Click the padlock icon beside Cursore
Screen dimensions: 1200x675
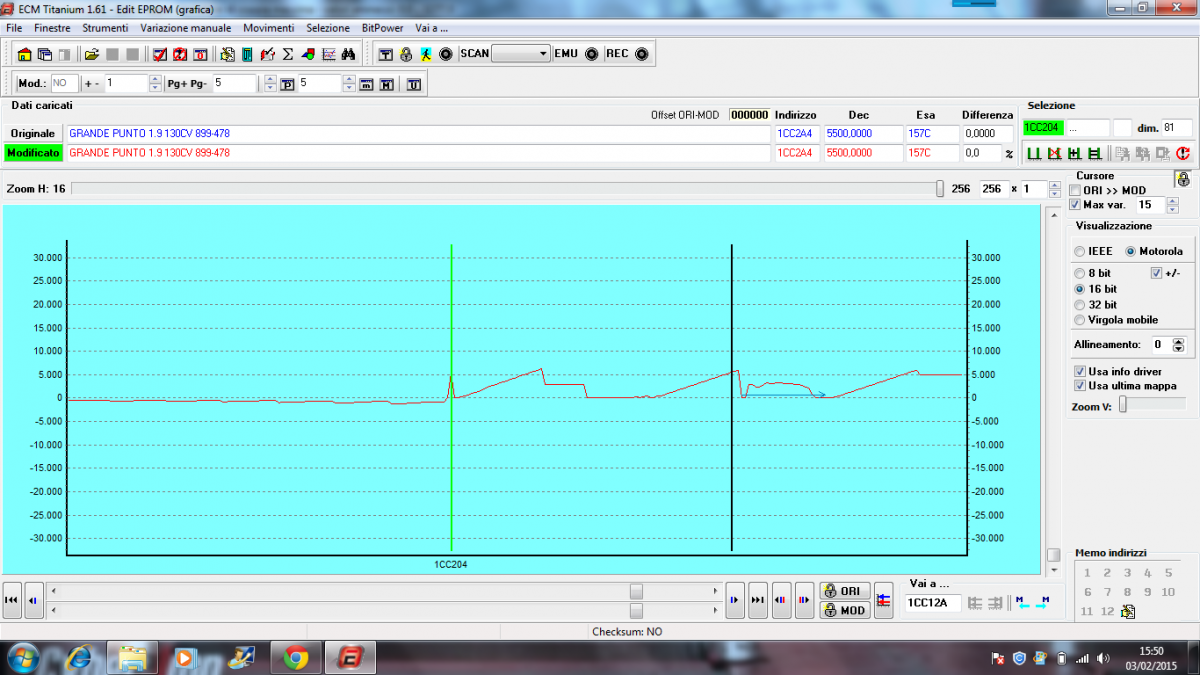1183,180
